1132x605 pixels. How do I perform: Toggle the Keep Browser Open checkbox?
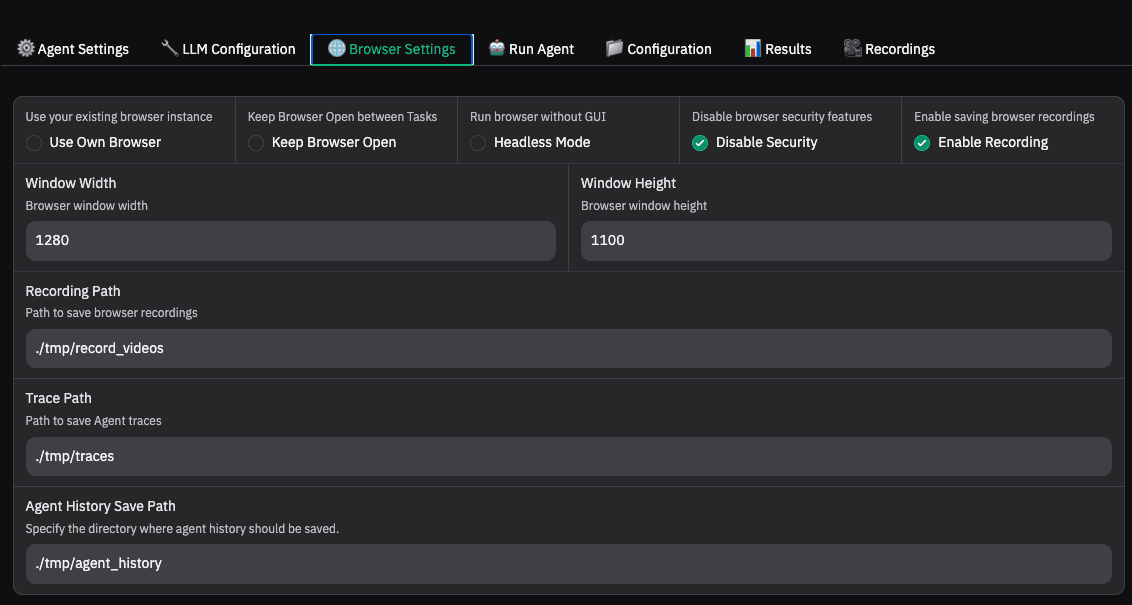point(256,143)
